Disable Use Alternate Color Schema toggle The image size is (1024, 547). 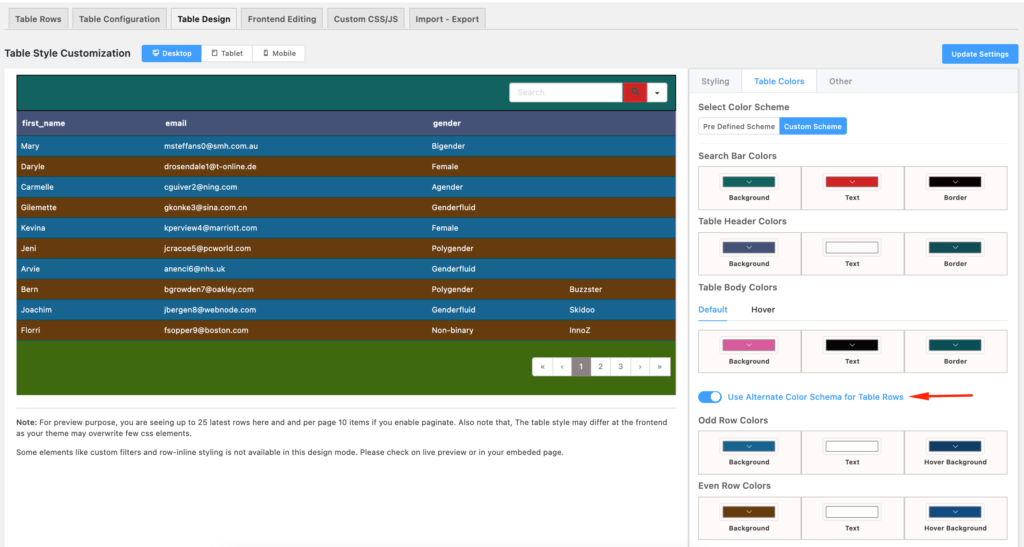click(709, 397)
